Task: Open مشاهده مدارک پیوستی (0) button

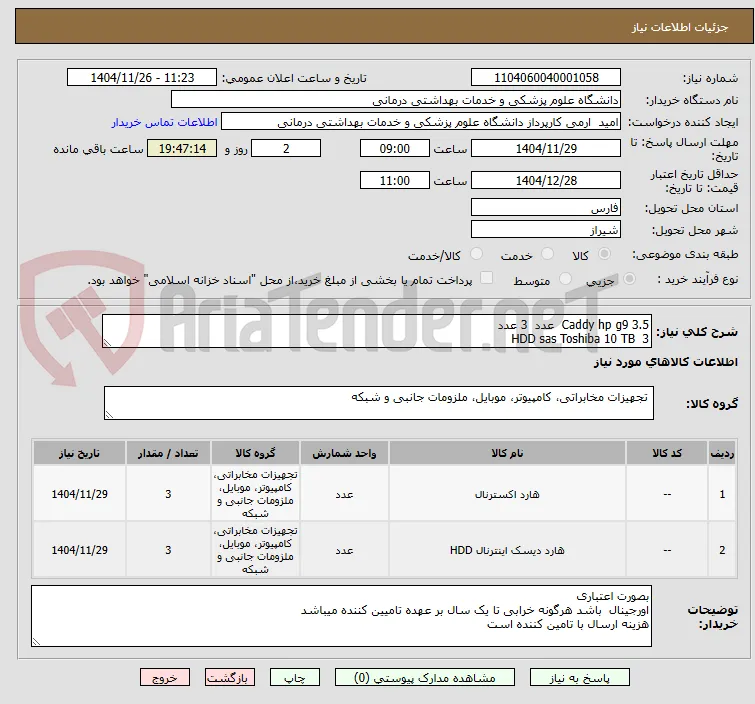Action: point(425,678)
